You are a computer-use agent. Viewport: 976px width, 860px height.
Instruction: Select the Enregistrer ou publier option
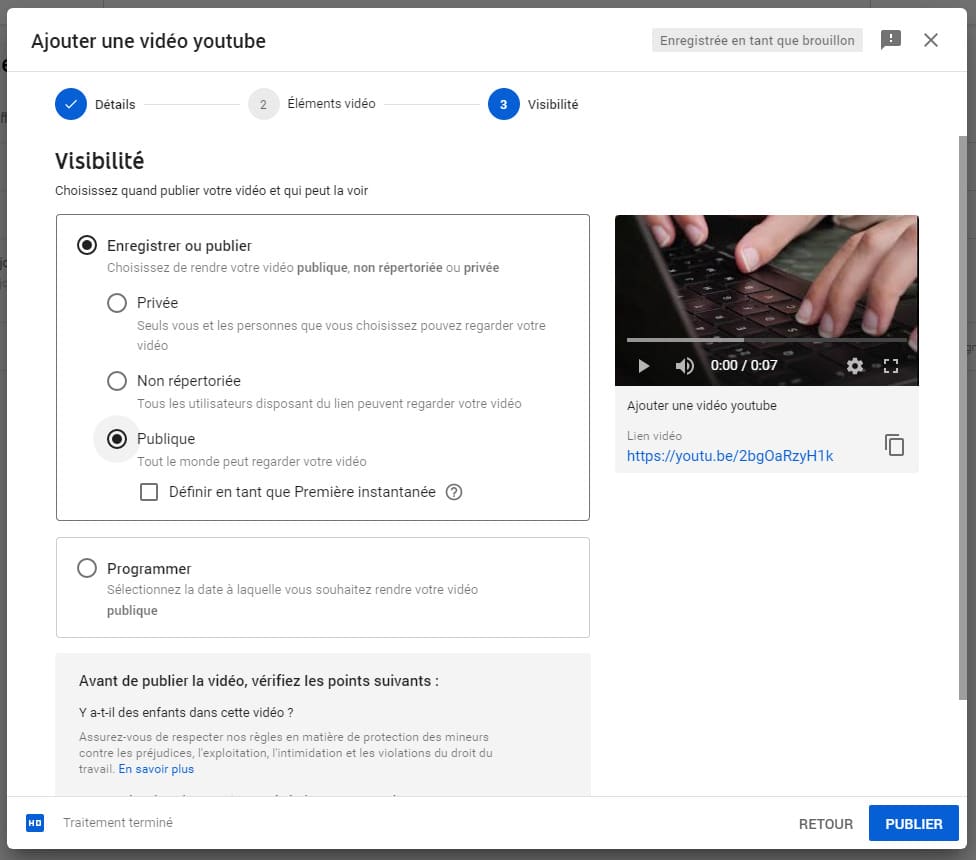point(87,245)
